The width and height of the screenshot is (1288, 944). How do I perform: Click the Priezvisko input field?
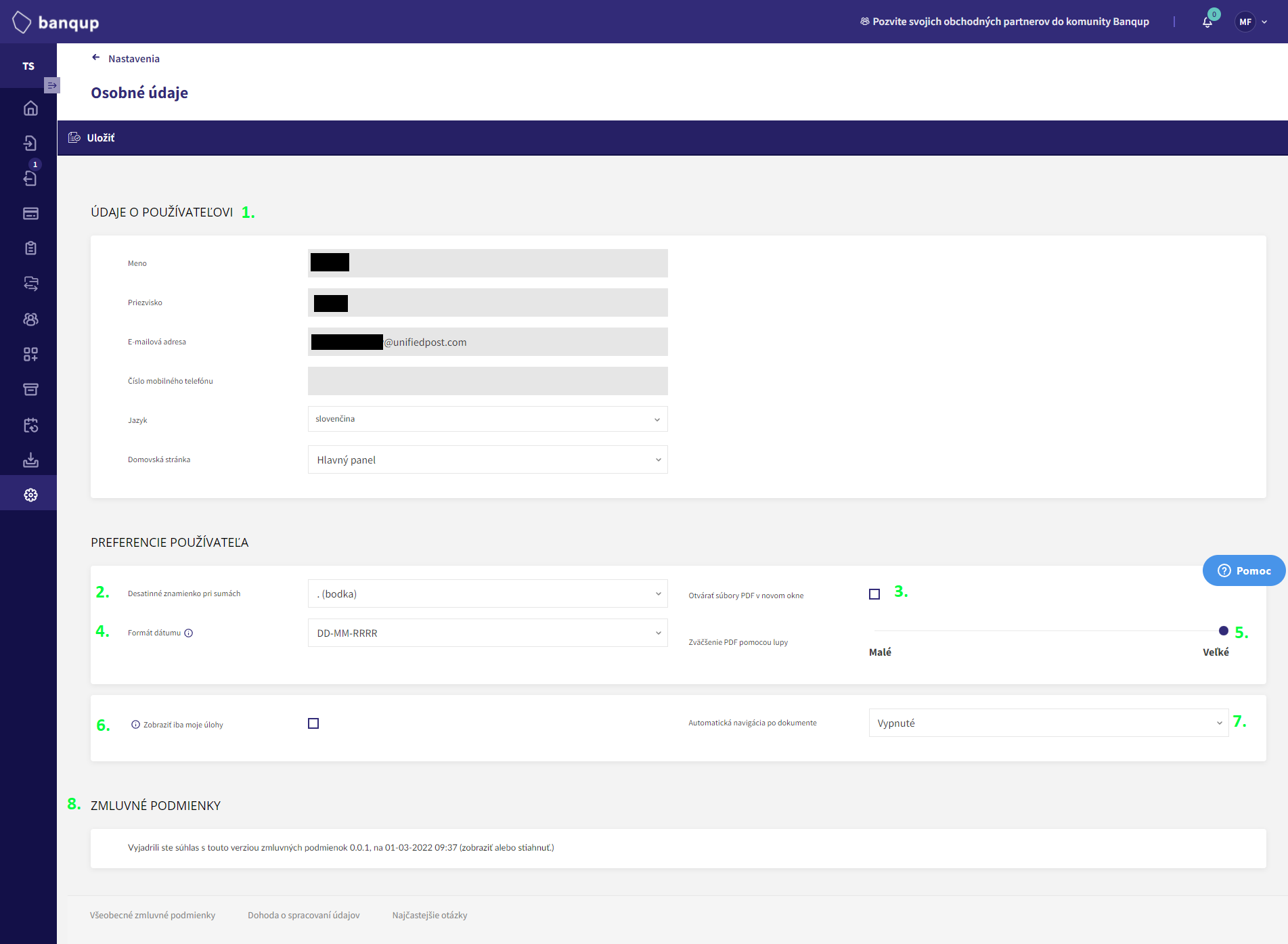(487, 302)
